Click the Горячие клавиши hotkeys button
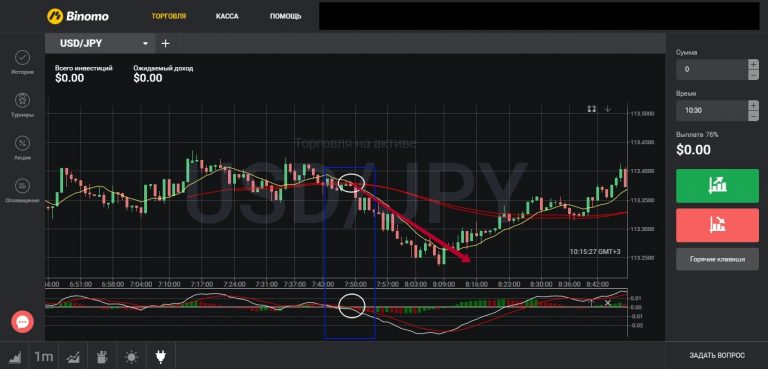 coord(718,259)
